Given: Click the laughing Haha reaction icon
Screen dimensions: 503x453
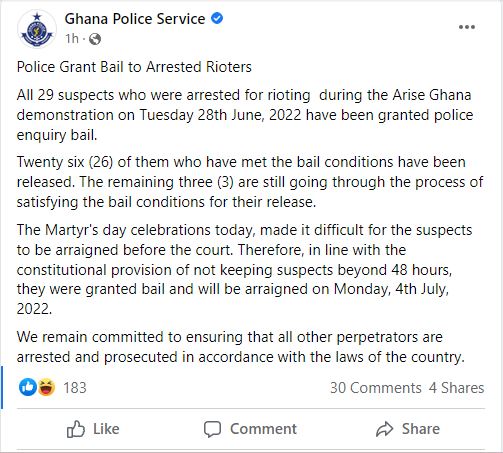Looking at the screenshot, I should tap(46, 387).
